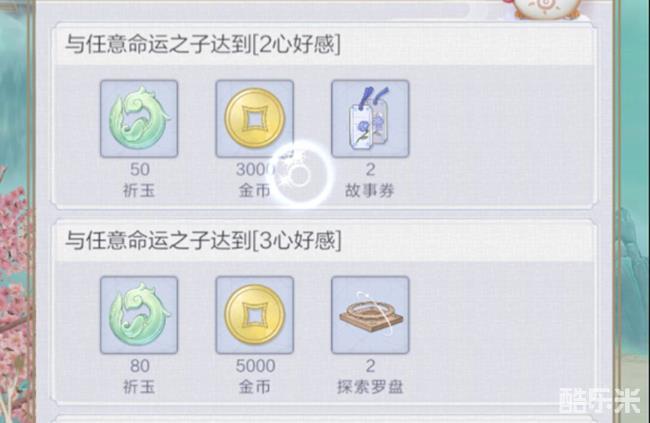Select the 3000 金币 gold coin icon
This screenshot has height=423, width=650.
click(255, 119)
